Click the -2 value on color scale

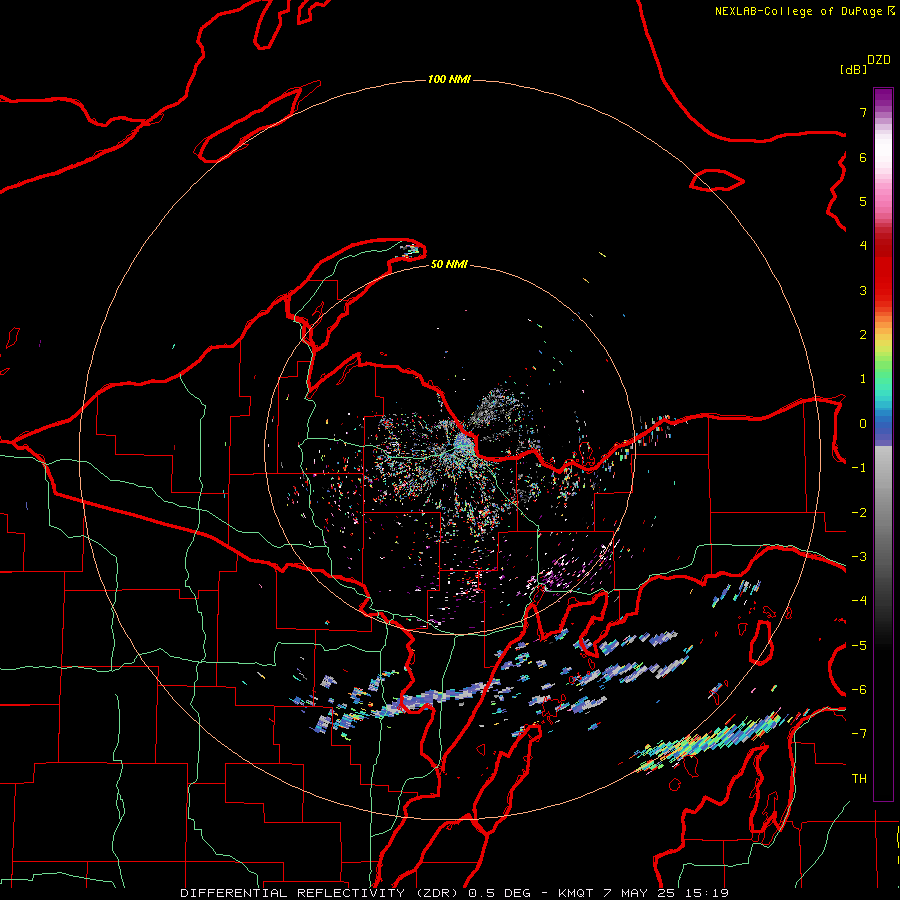(859, 513)
